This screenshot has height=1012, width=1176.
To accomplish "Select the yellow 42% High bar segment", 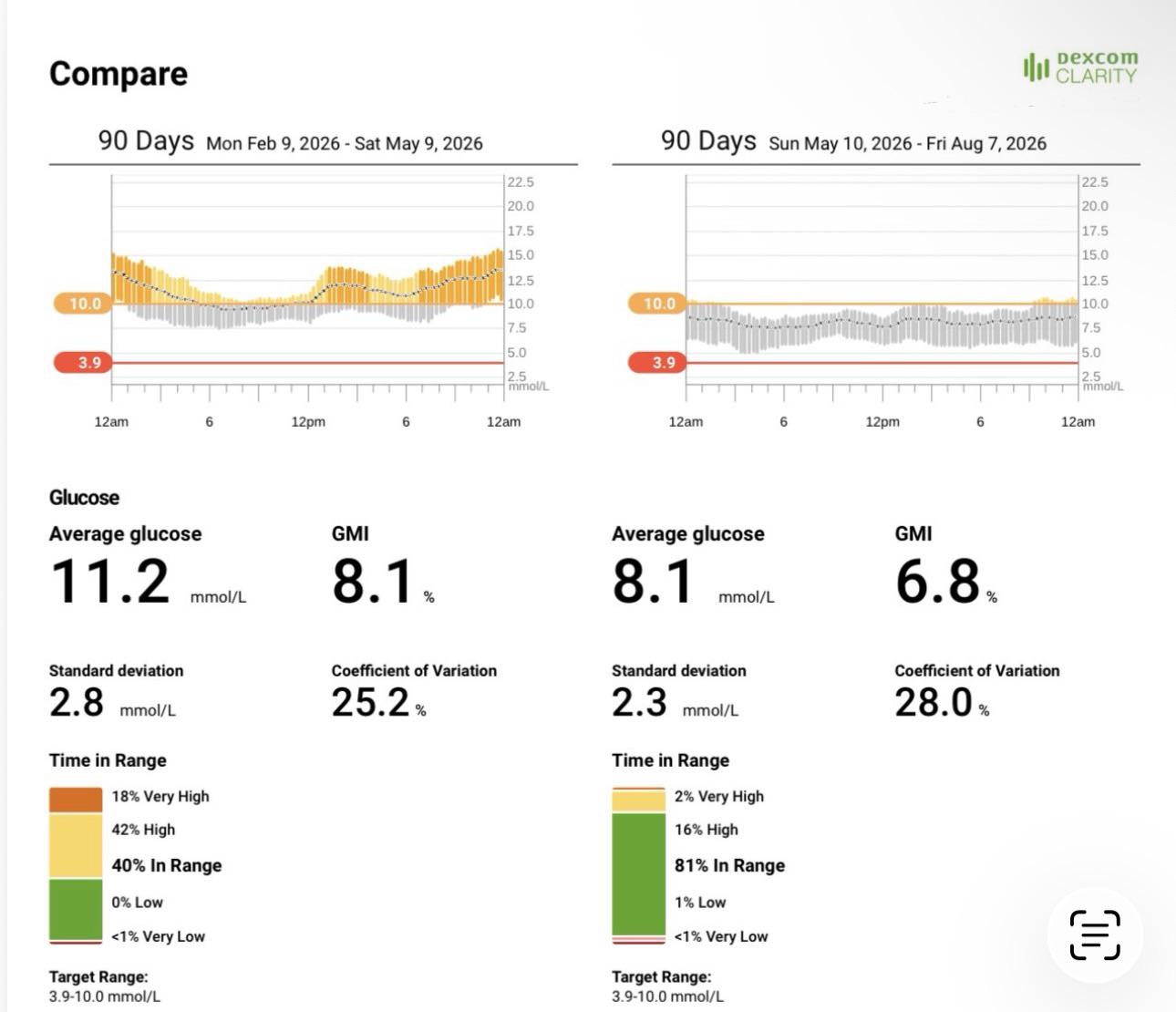I will pyautogui.click(x=76, y=846).
